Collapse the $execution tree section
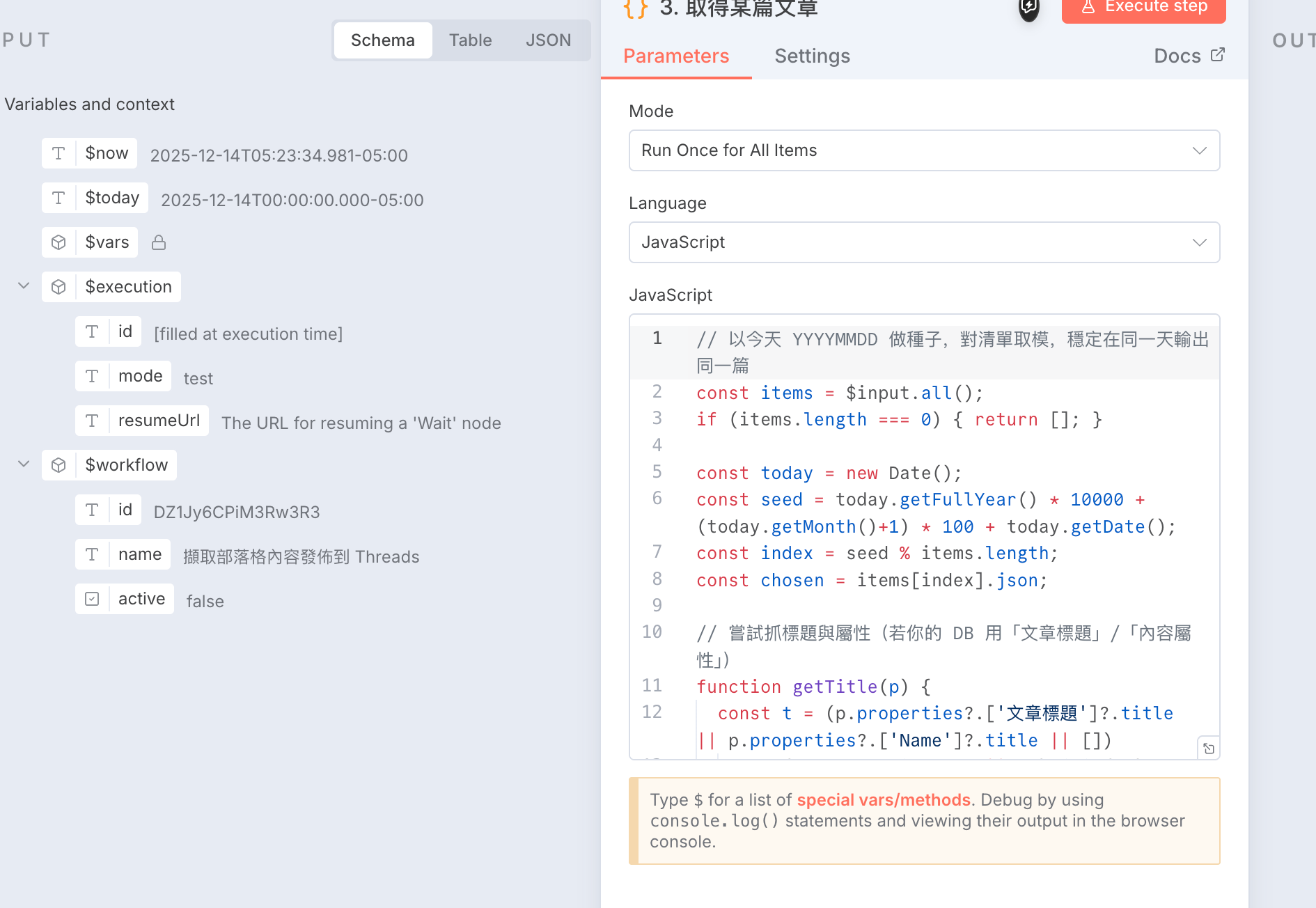The width and height of the screenshot is (1316, 908). (x=24, y=286)
